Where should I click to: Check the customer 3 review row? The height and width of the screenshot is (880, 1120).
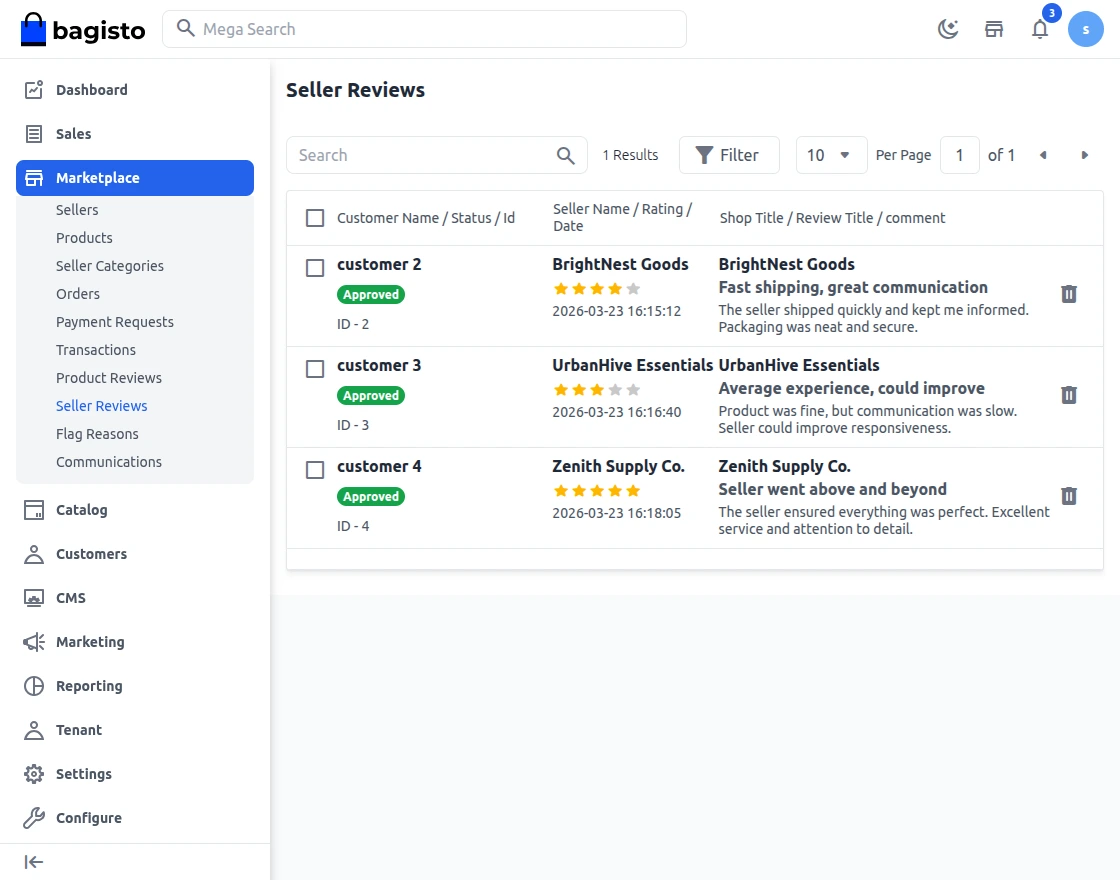pyautogui.click(x=315, y=369)
